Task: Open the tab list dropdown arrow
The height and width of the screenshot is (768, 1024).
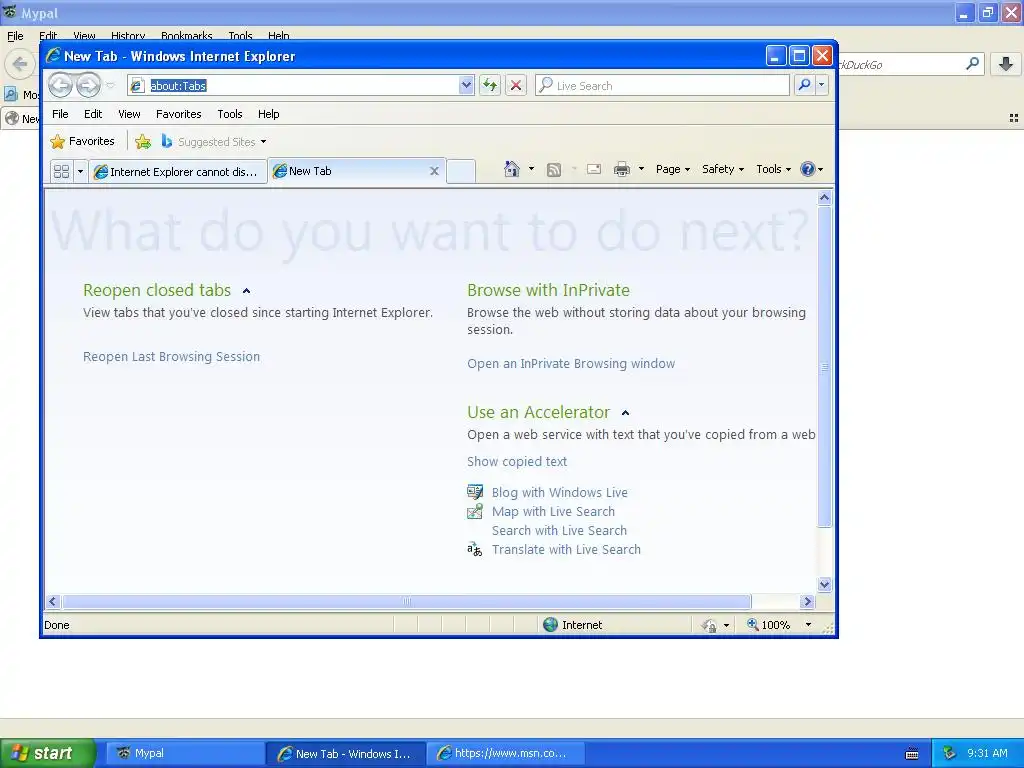Action: pos(80,171)
